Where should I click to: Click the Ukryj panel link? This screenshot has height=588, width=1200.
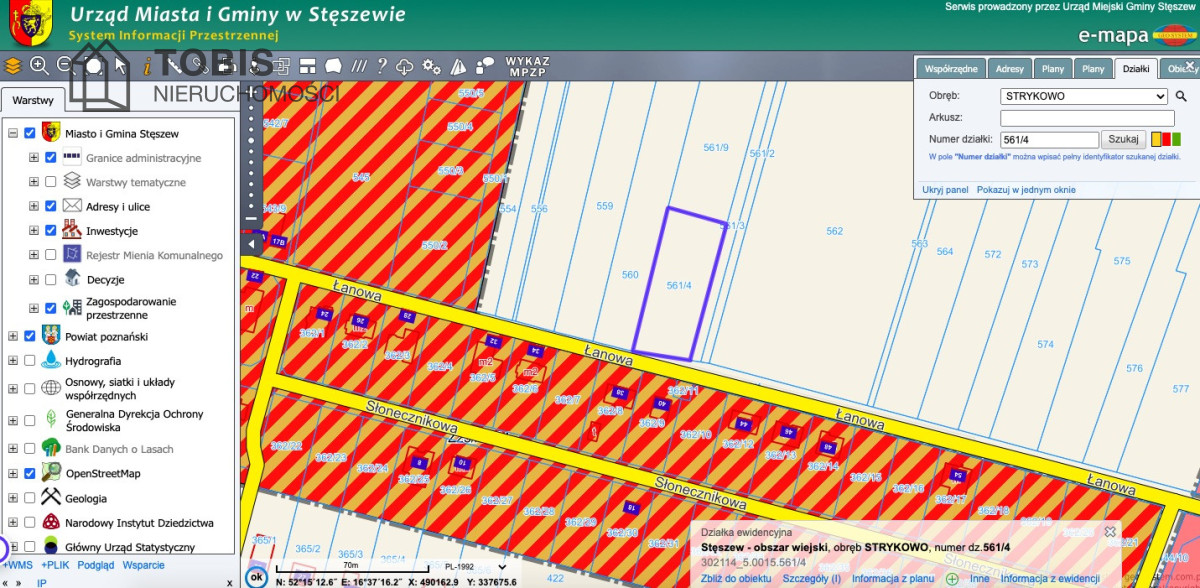tap(945, 189)
